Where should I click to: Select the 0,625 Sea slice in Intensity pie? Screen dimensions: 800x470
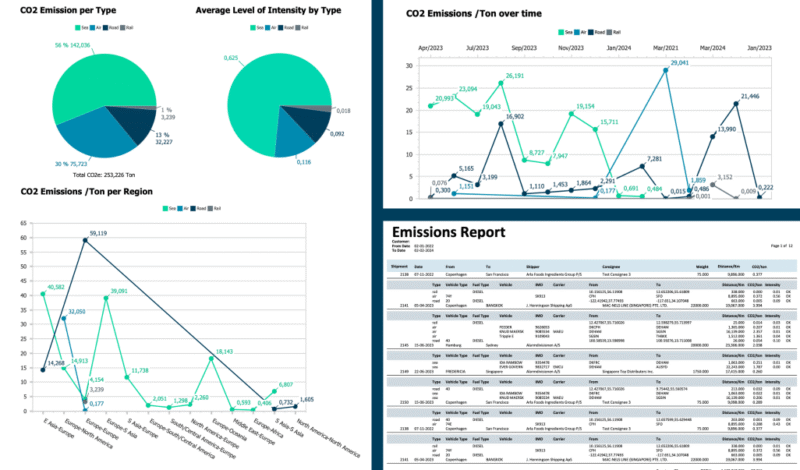[268, 90]
